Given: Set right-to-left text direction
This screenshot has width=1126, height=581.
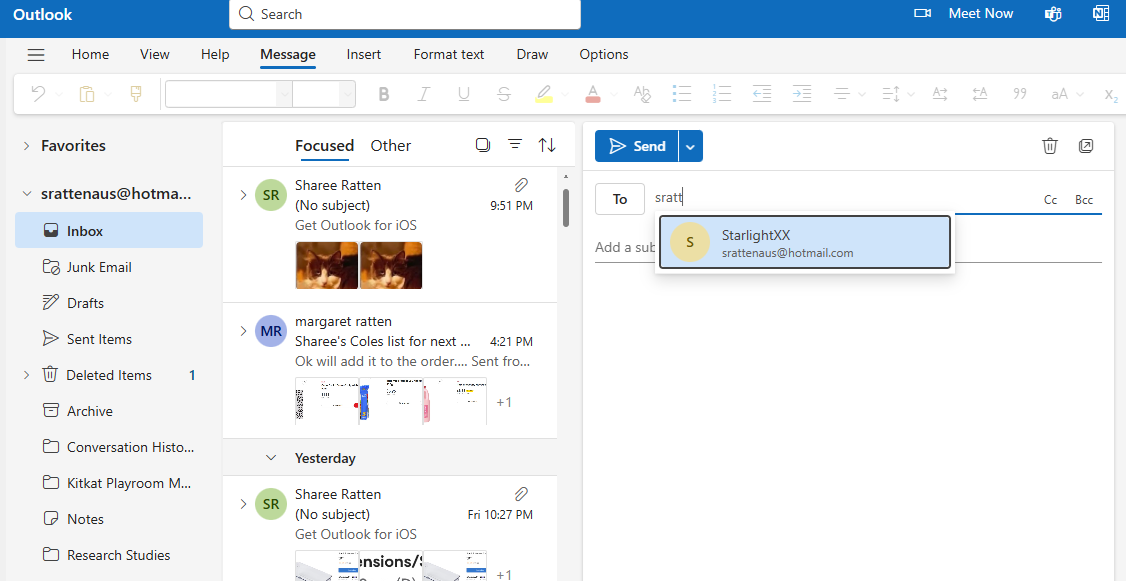Looking at the screenshot, I should coord(980,94).
